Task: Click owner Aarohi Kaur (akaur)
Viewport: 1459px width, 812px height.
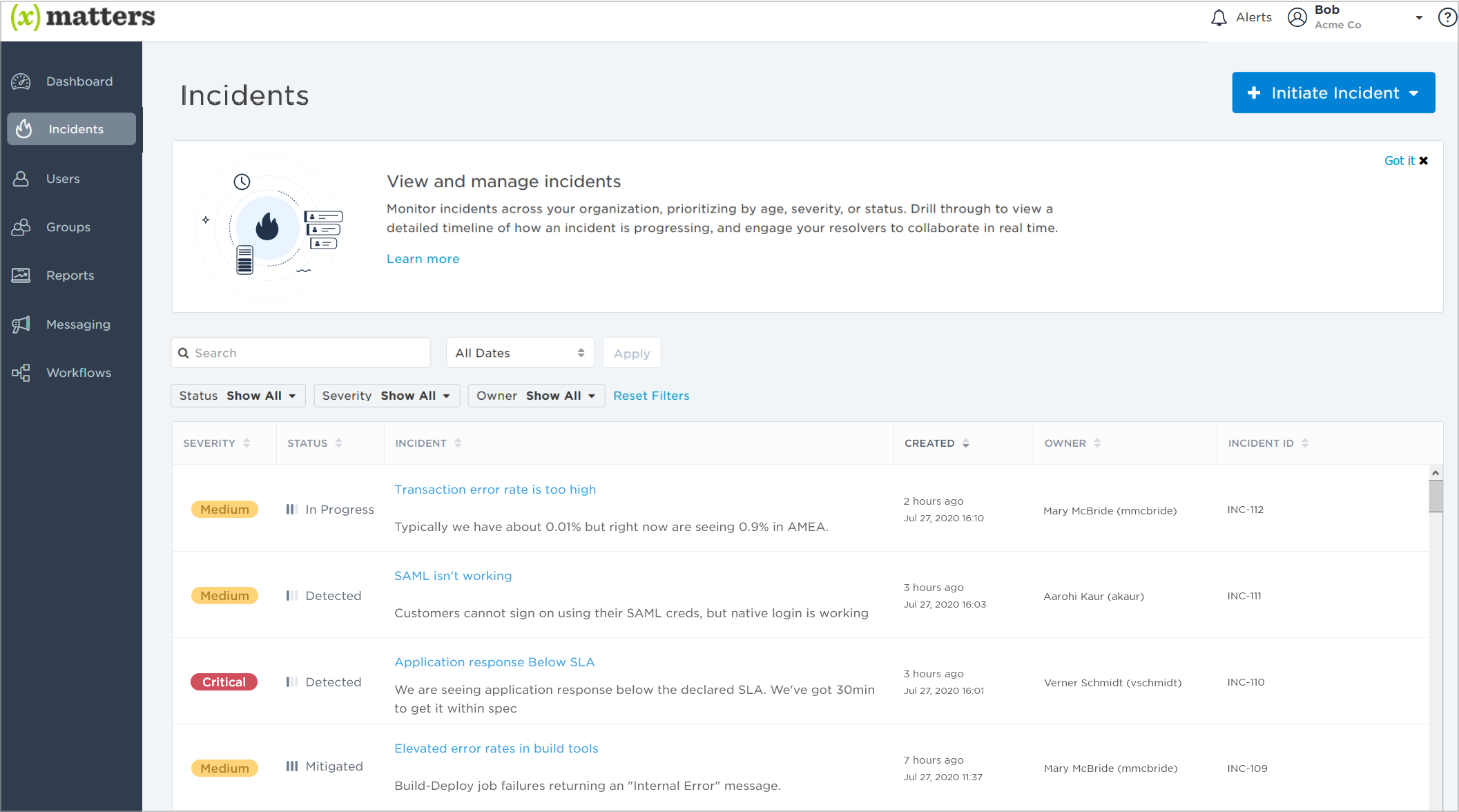Action: pyautogui.click(x=1094, y=597)
